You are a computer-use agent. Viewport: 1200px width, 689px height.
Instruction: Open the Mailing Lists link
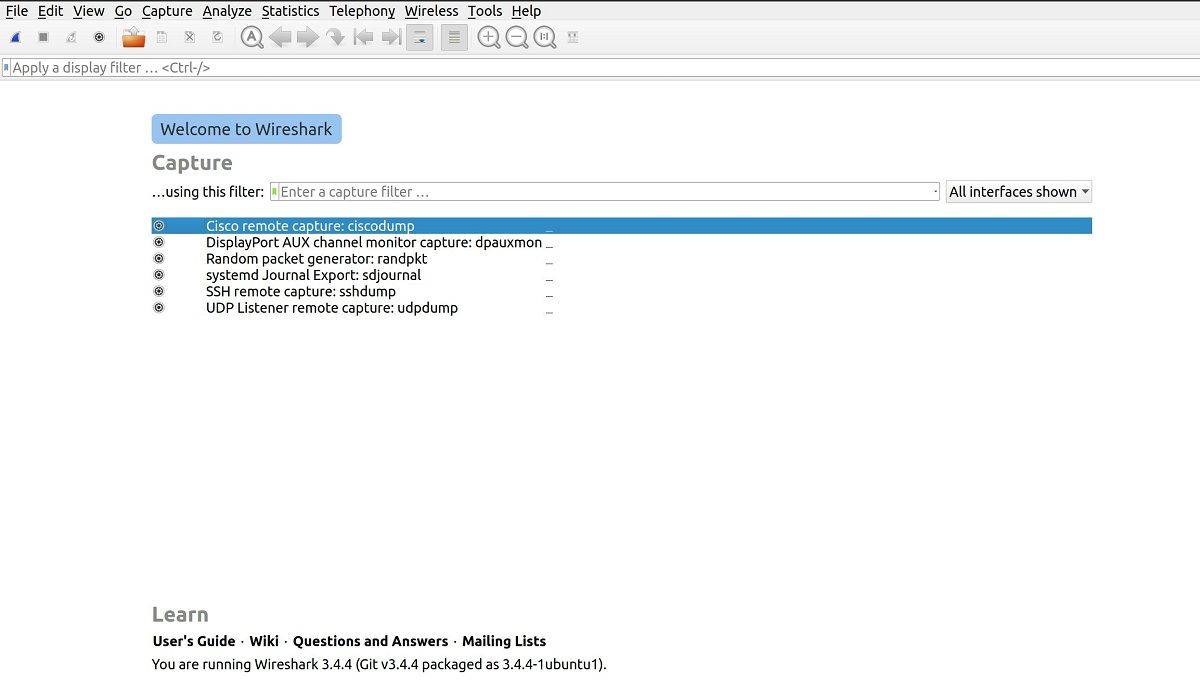pyautogui.click(x=504, y=641)
